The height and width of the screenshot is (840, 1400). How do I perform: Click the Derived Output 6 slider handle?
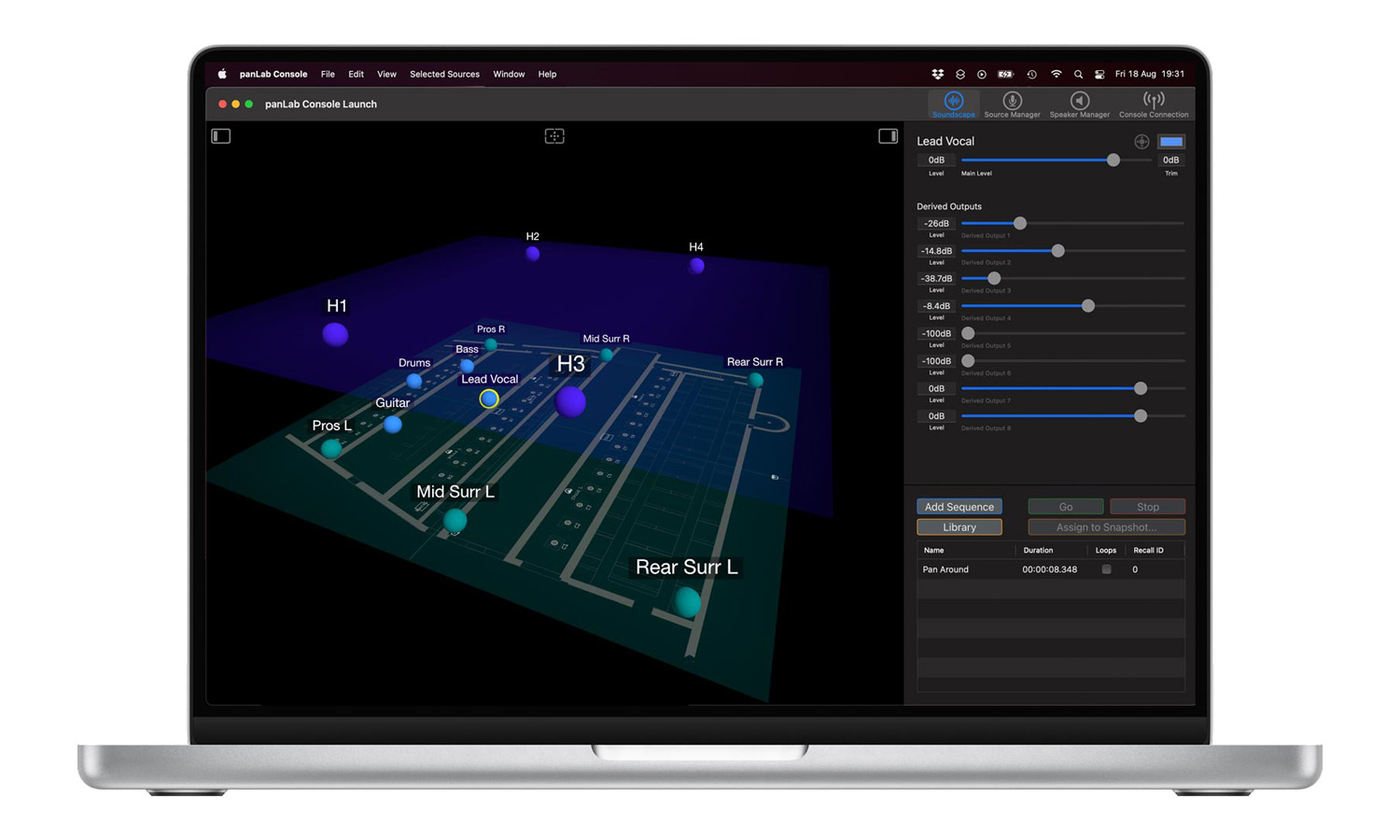pyautogui.click(x=968, y=361)
